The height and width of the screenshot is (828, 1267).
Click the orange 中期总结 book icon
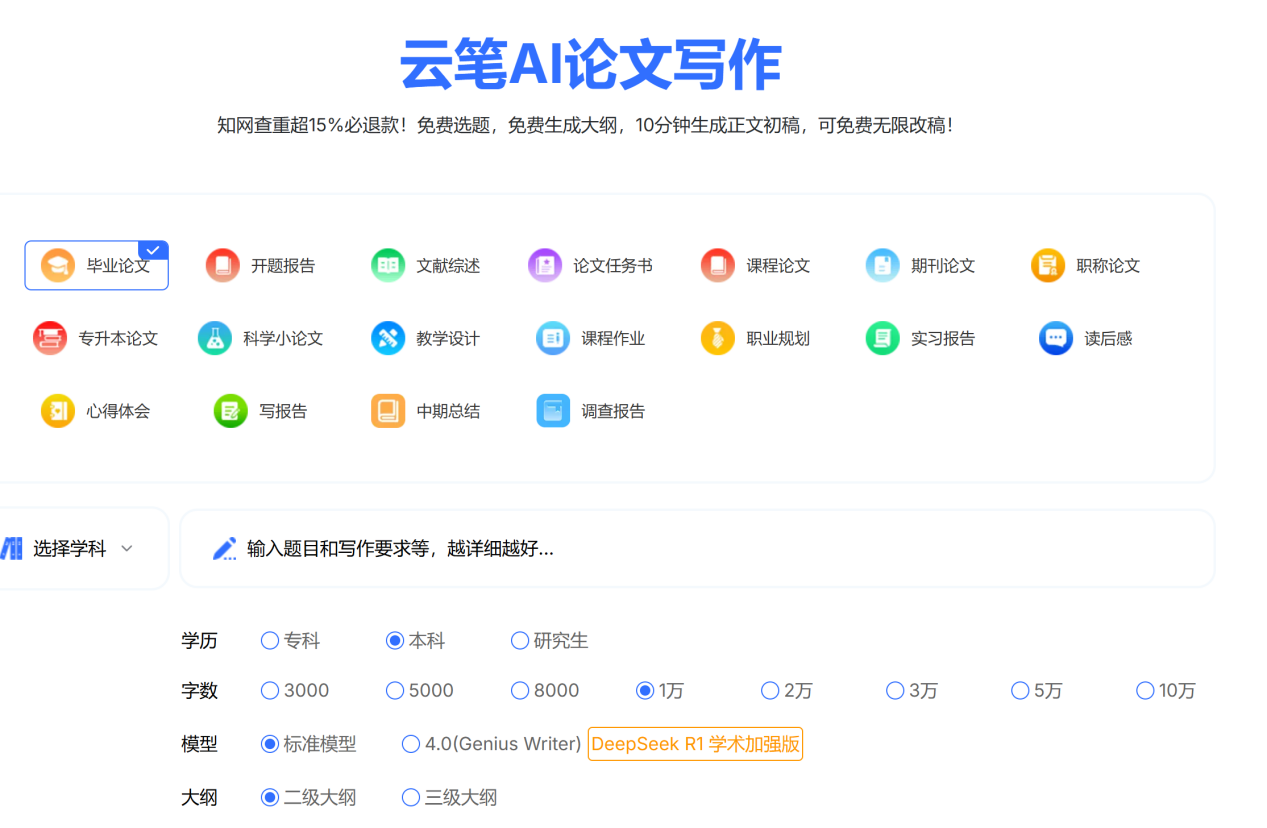(388, 411)
